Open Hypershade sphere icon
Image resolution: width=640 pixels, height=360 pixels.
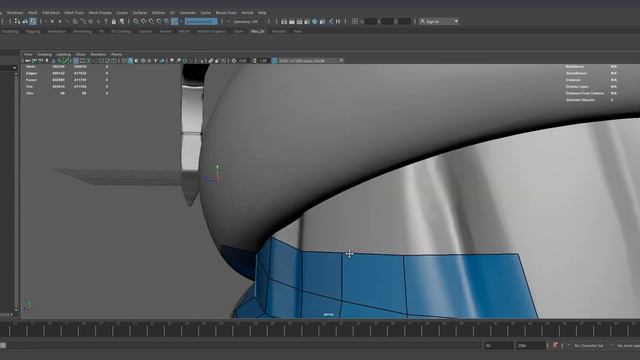(x=315, y=21)
